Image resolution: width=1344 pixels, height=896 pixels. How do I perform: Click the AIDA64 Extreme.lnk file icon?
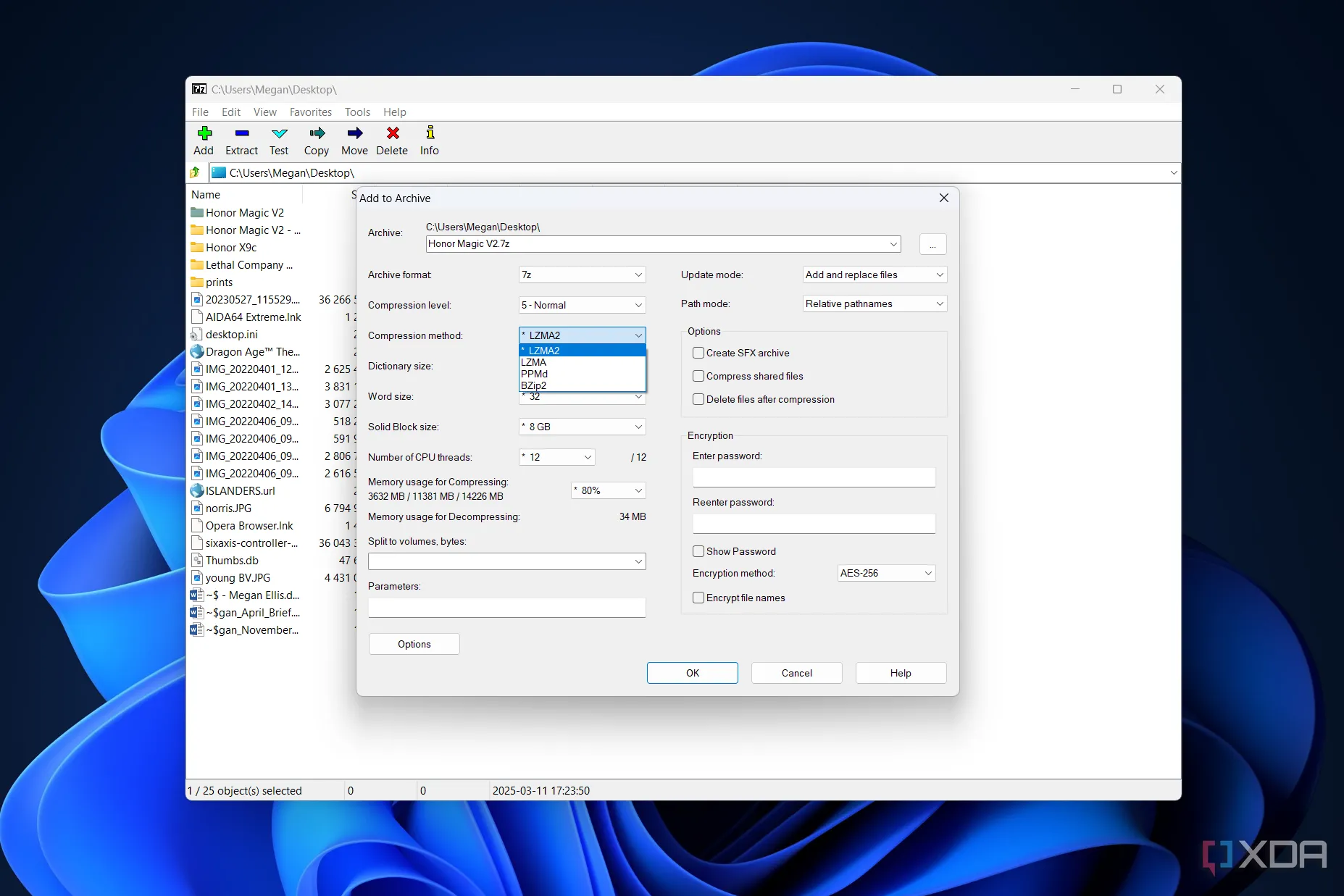(196, 317)
